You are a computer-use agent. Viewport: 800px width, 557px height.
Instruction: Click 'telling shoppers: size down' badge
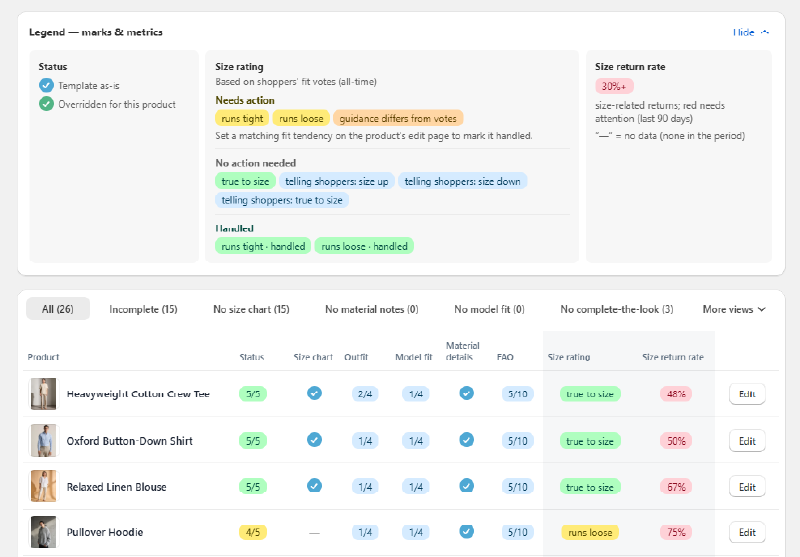(x=463, y=181)
